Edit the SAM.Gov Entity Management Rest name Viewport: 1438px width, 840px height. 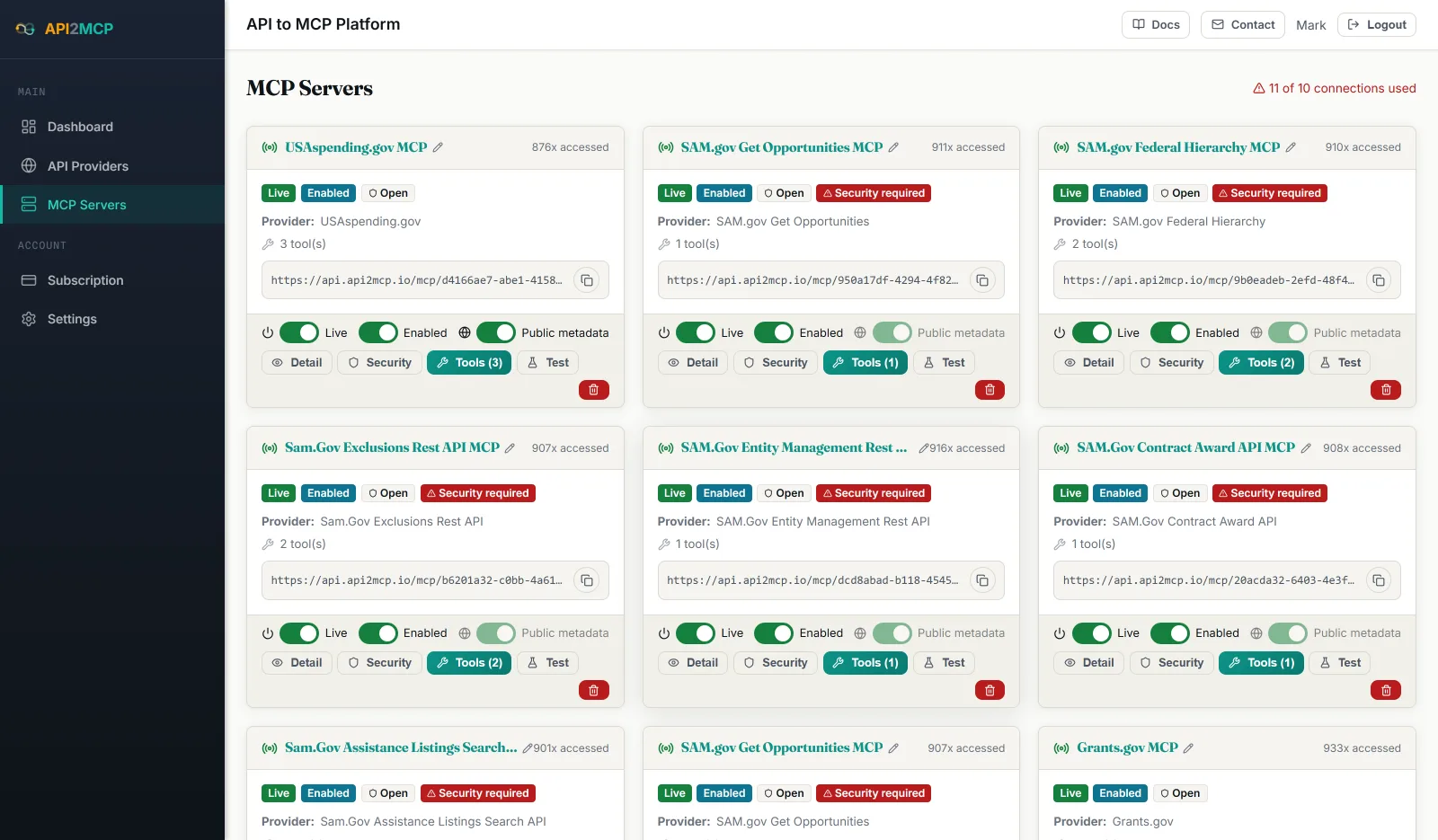(923, 447)
